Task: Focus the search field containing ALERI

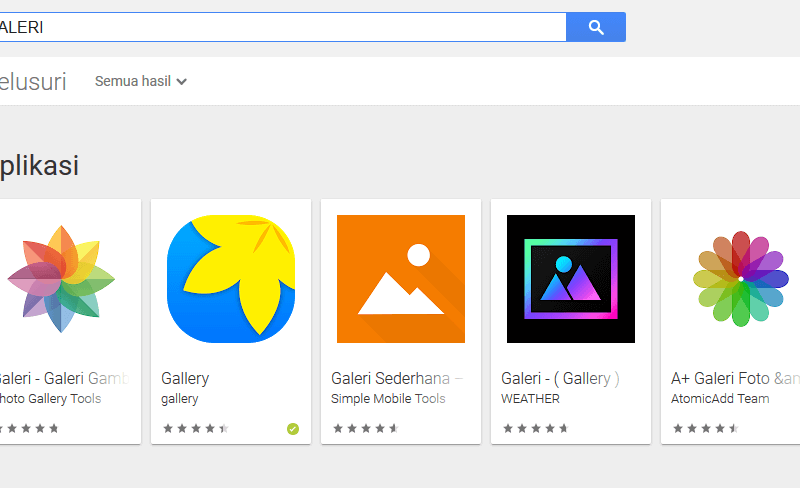Action: 283,27
